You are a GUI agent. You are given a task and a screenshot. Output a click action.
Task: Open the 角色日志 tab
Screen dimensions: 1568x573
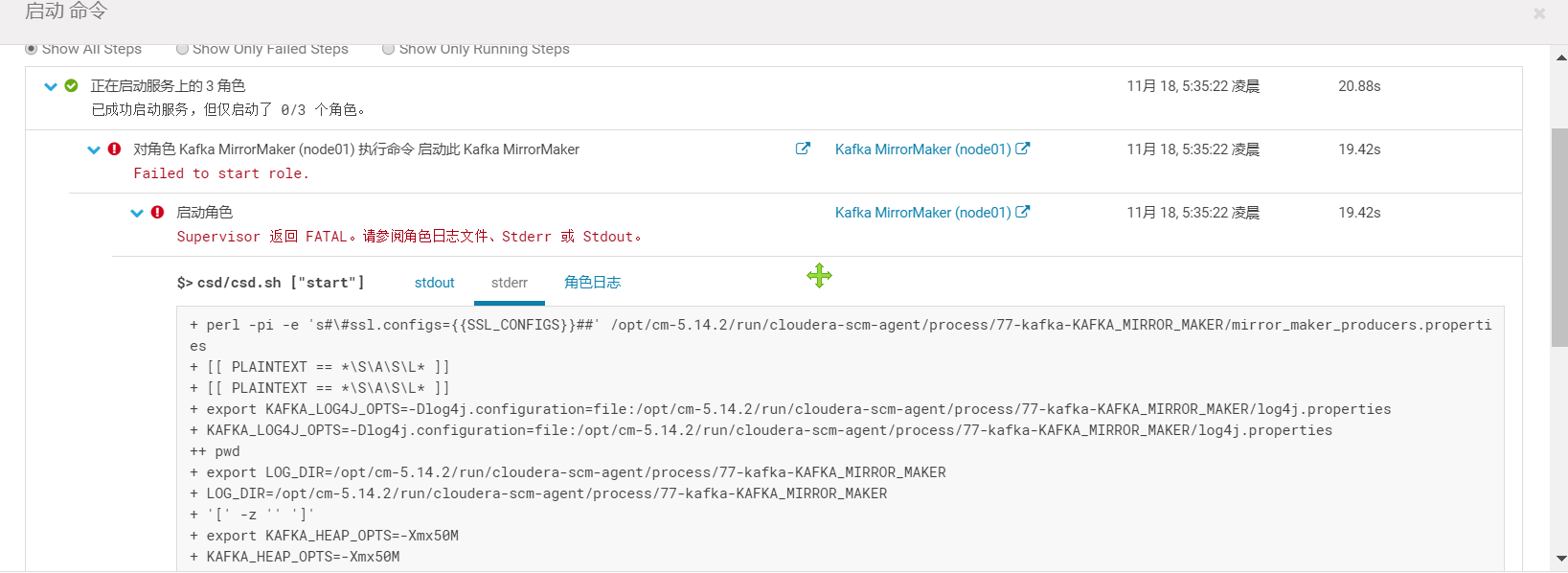coord(592,283)
